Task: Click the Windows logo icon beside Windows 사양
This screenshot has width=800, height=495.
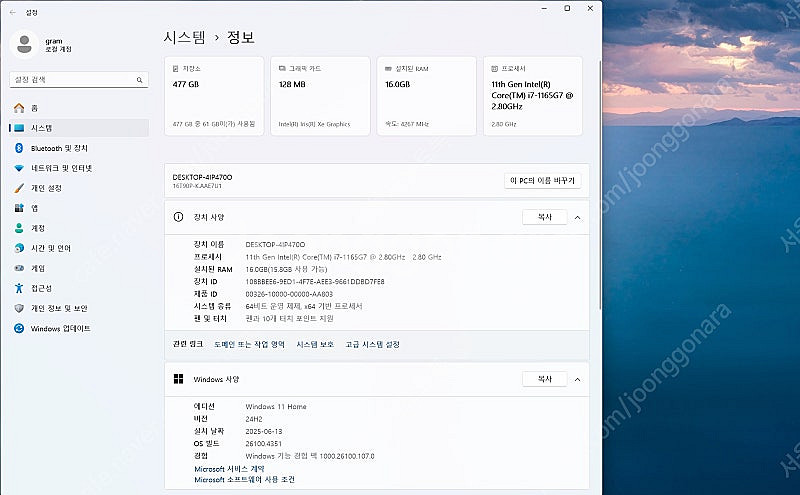Action: (178, 379)
